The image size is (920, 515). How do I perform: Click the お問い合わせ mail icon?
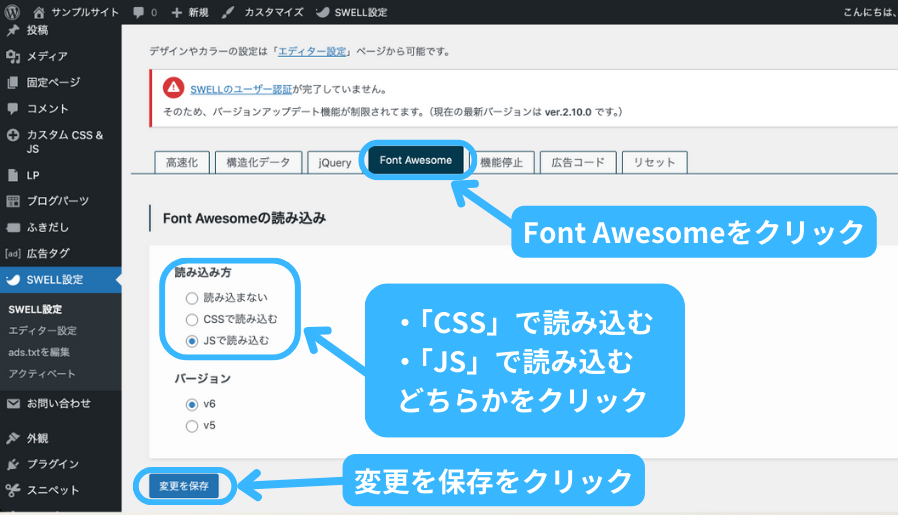[13, 404]
